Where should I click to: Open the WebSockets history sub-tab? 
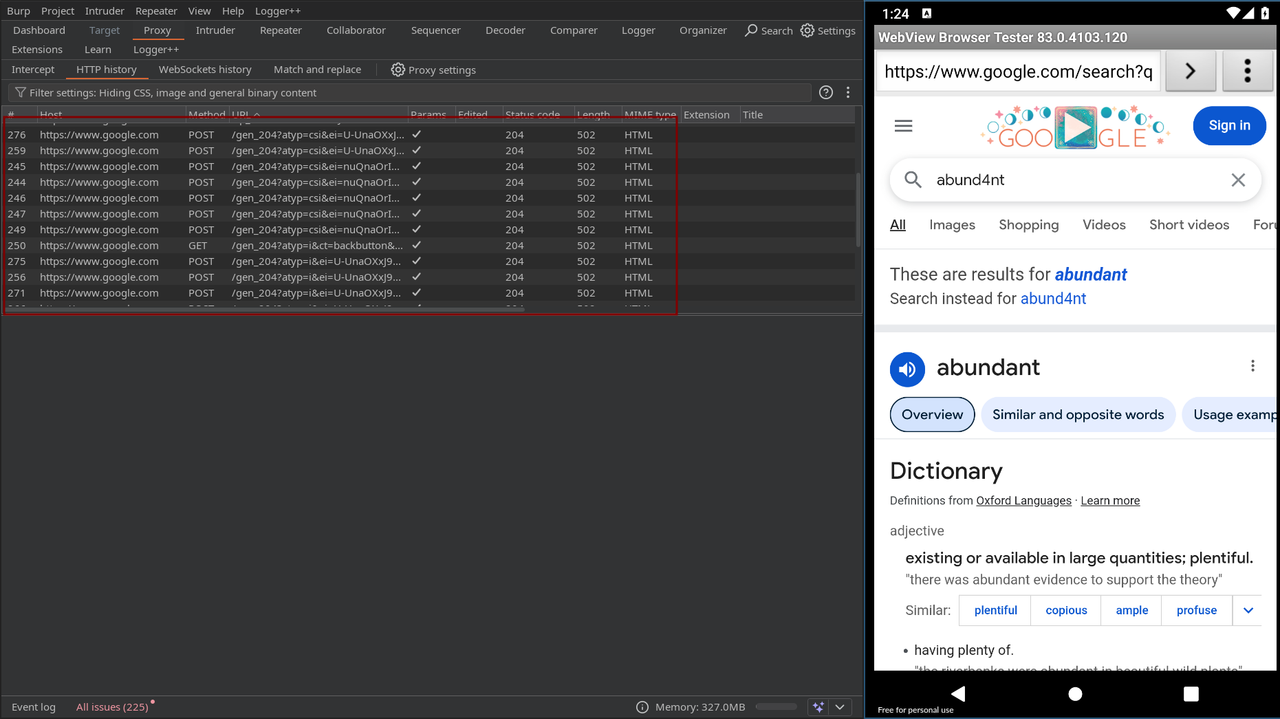tap(205, 70)
